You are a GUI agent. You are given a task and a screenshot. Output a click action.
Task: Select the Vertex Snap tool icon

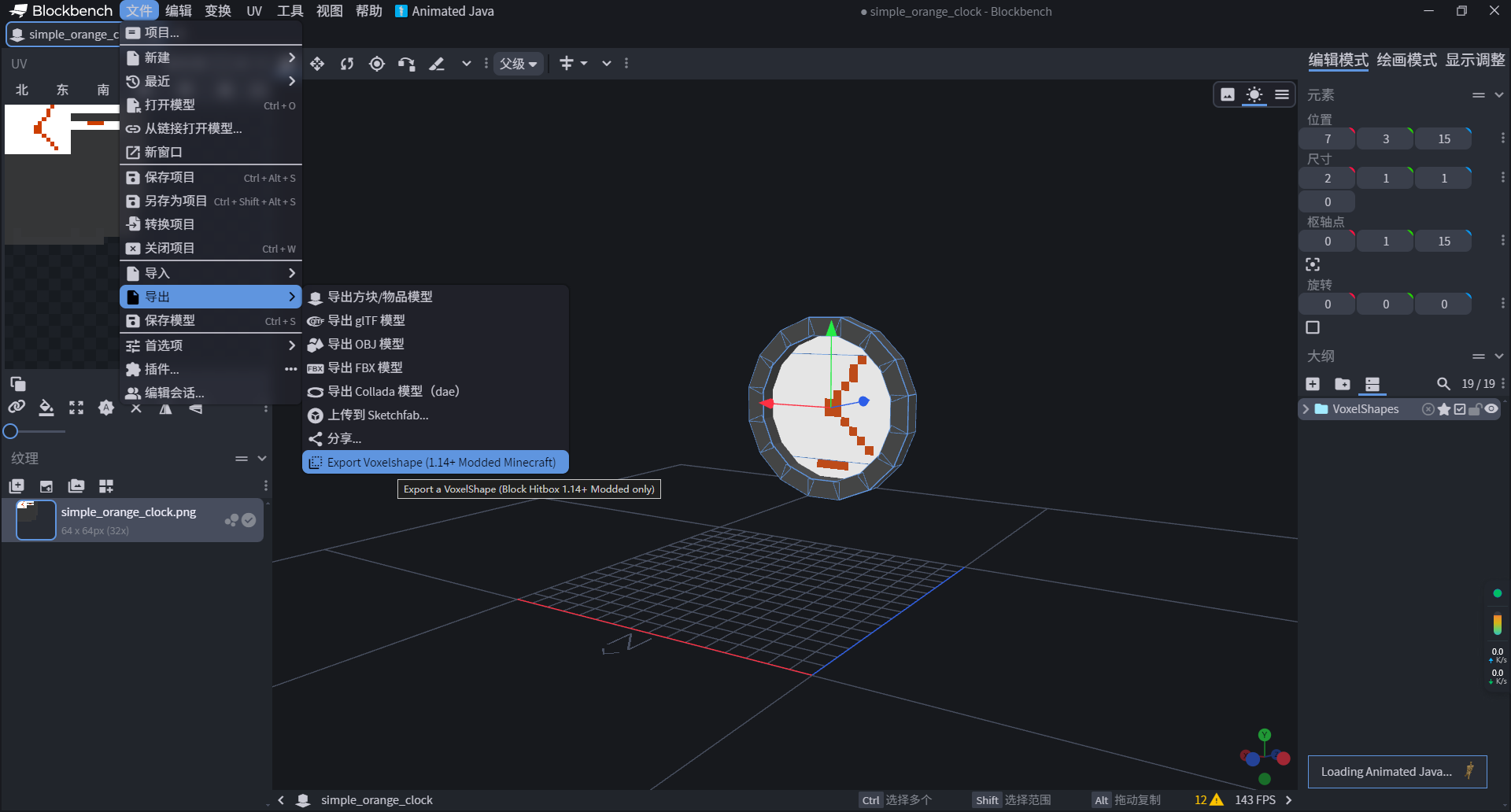coord(407,64)
